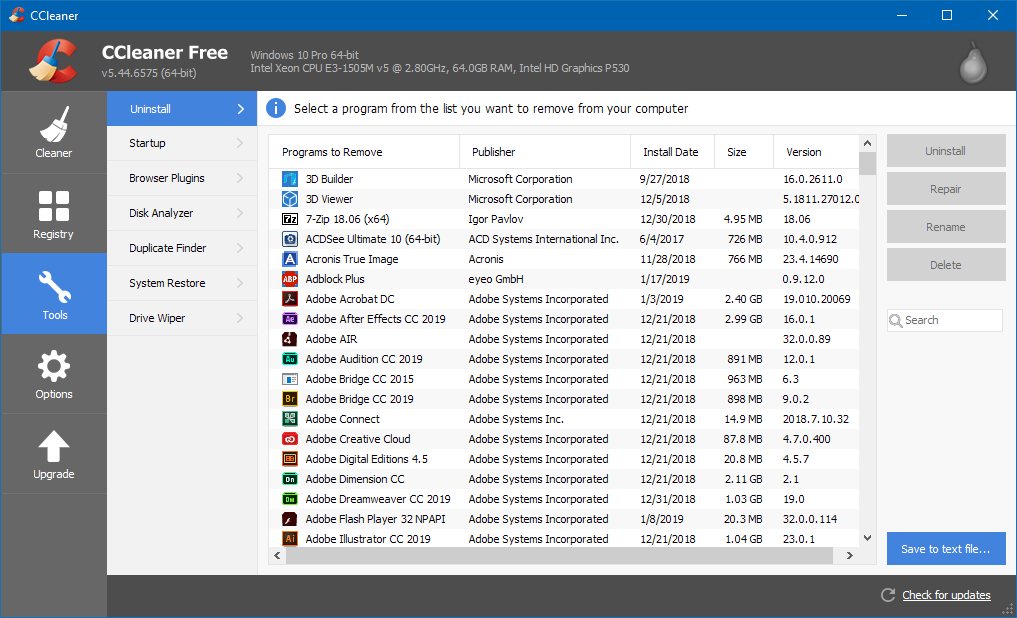The image size is (1017, 618).
Task: Click the Adobe Creative Cloud icon
Action: tap(290, 439)
